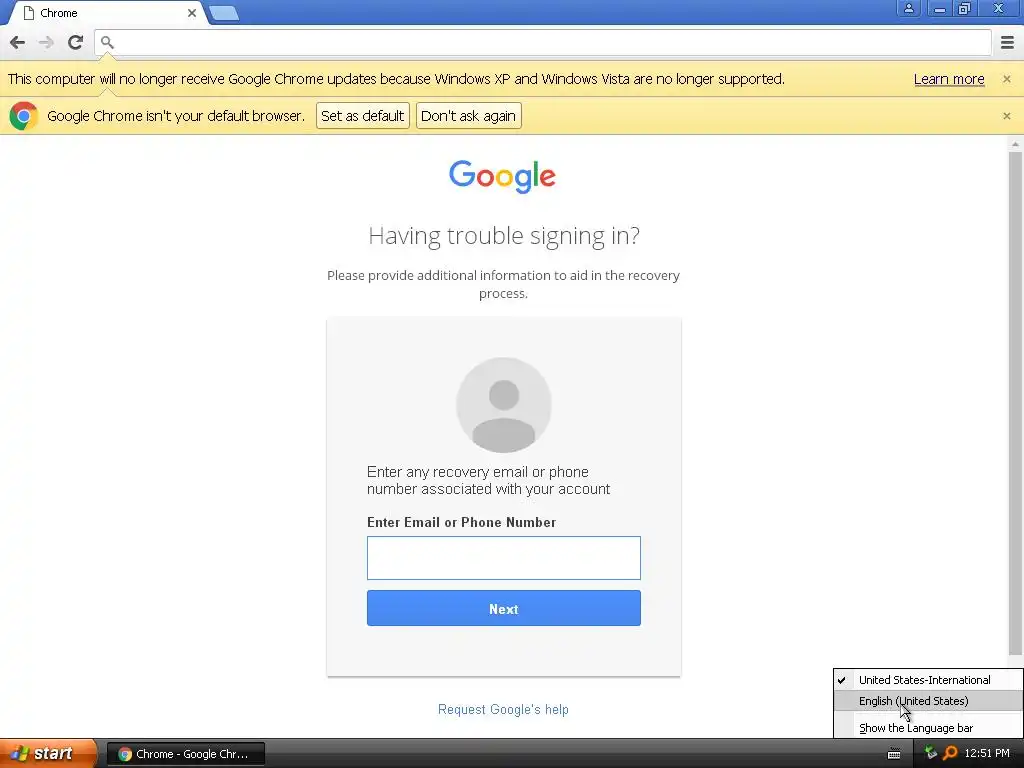
Task: Click the scrollbar up arrow
Action: 1015,144
